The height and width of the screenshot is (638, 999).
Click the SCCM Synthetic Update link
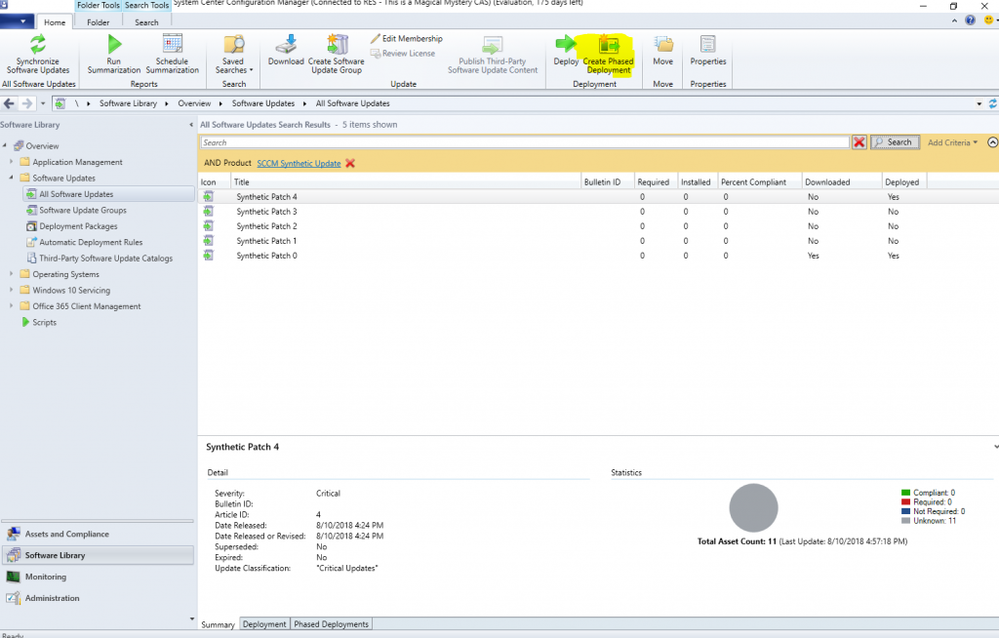[x=298, y=163]
